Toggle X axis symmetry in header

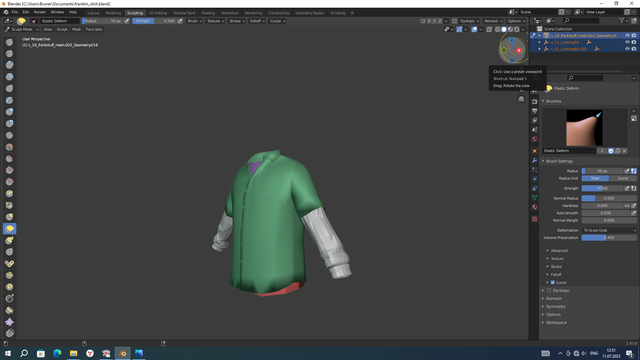(x=429, y=21)
